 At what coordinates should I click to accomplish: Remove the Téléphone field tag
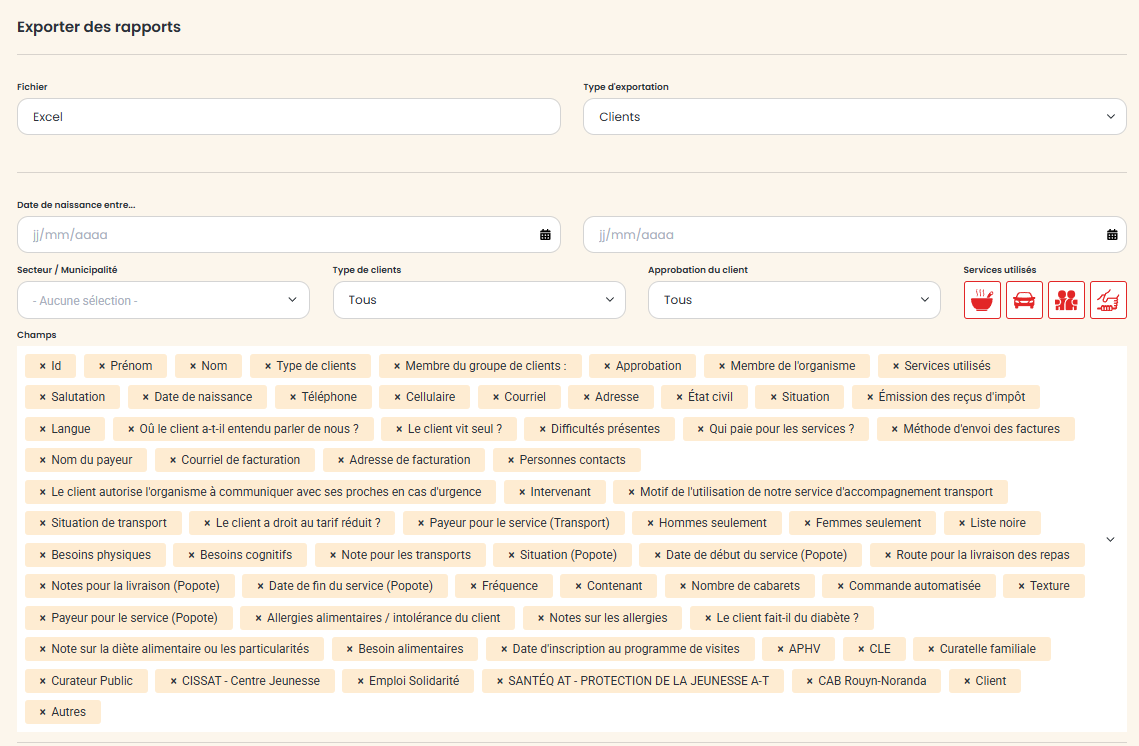(293, 397)
